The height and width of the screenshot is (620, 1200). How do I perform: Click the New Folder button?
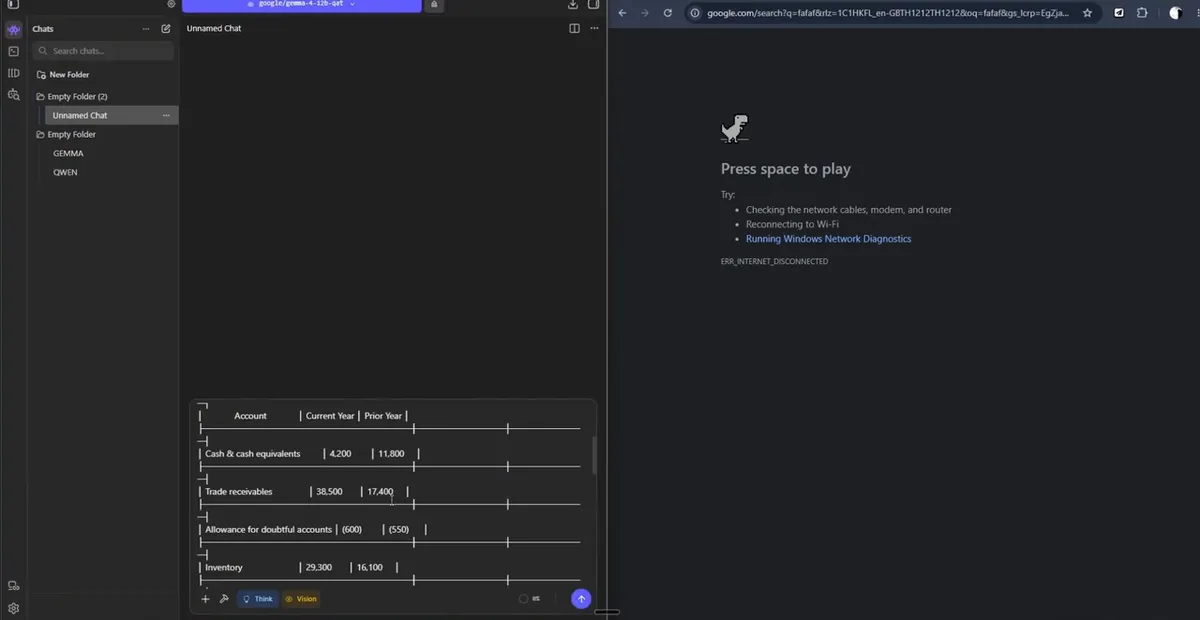pyautogui.click(x=63, y=75)
